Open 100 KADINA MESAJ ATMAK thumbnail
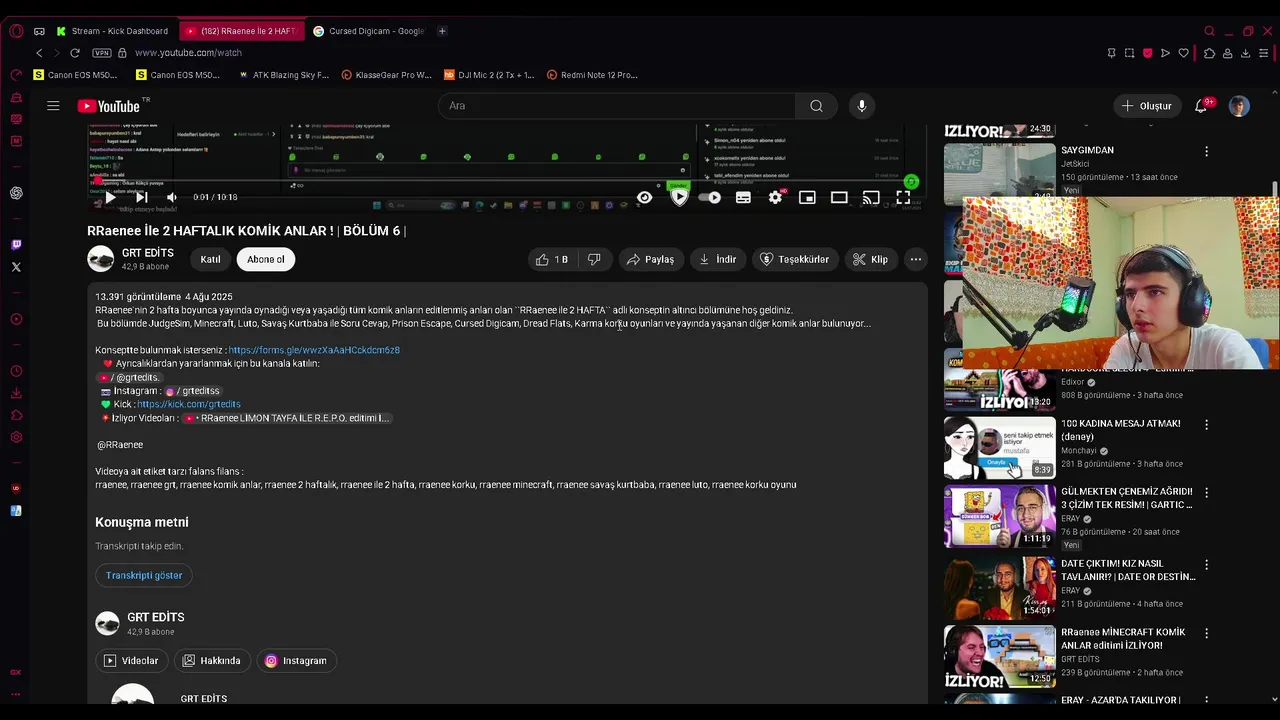This screenshot has height=720, width=1280. (x=1000, y=447)
